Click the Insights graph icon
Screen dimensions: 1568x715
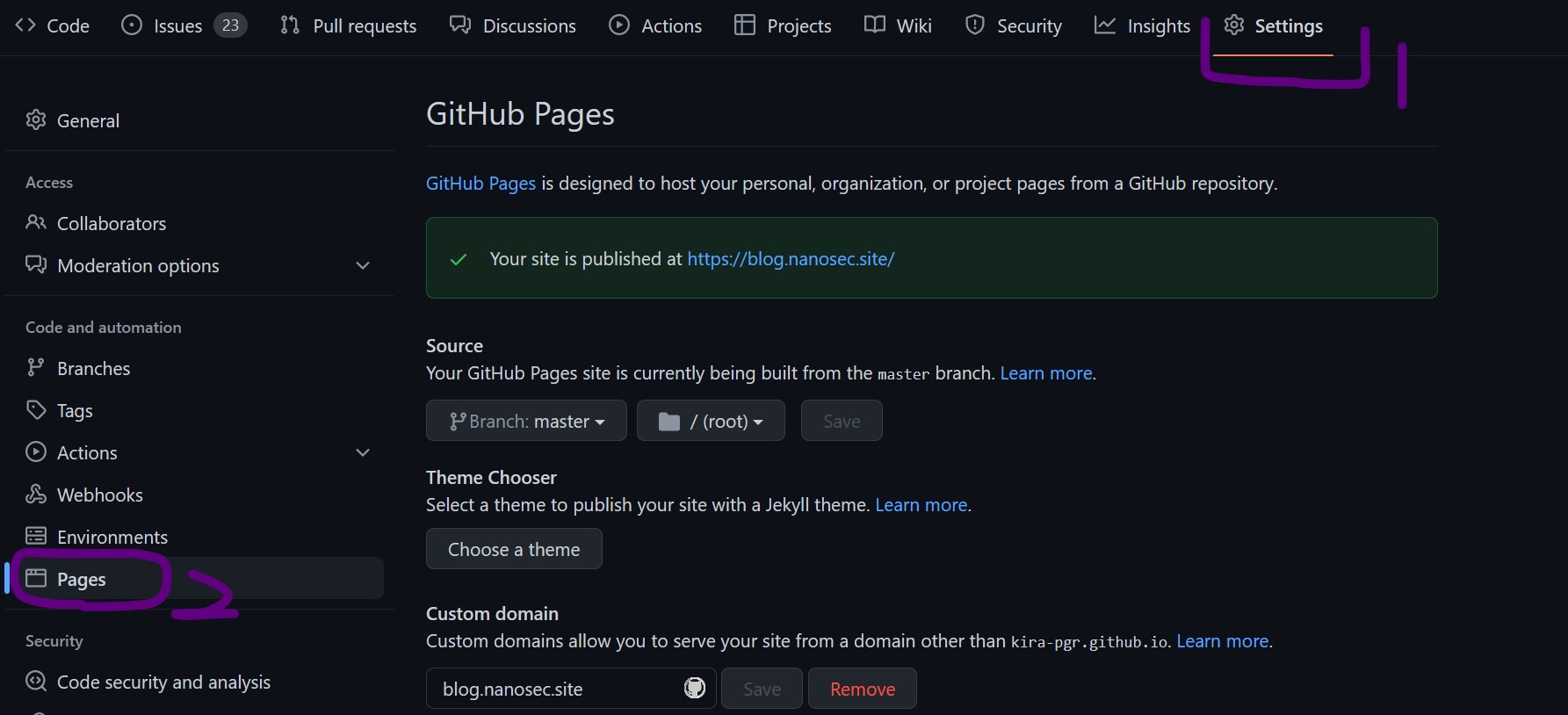click(1105, 25)
